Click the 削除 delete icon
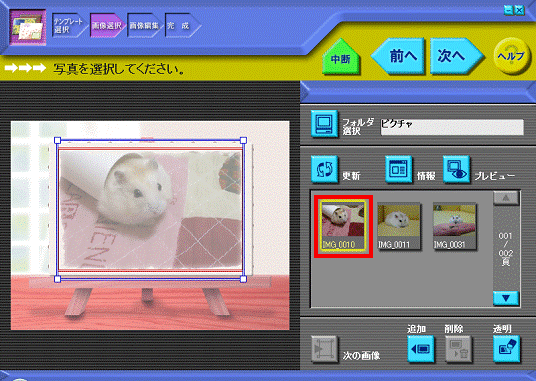536x381 pixels. tap(458, 349)
